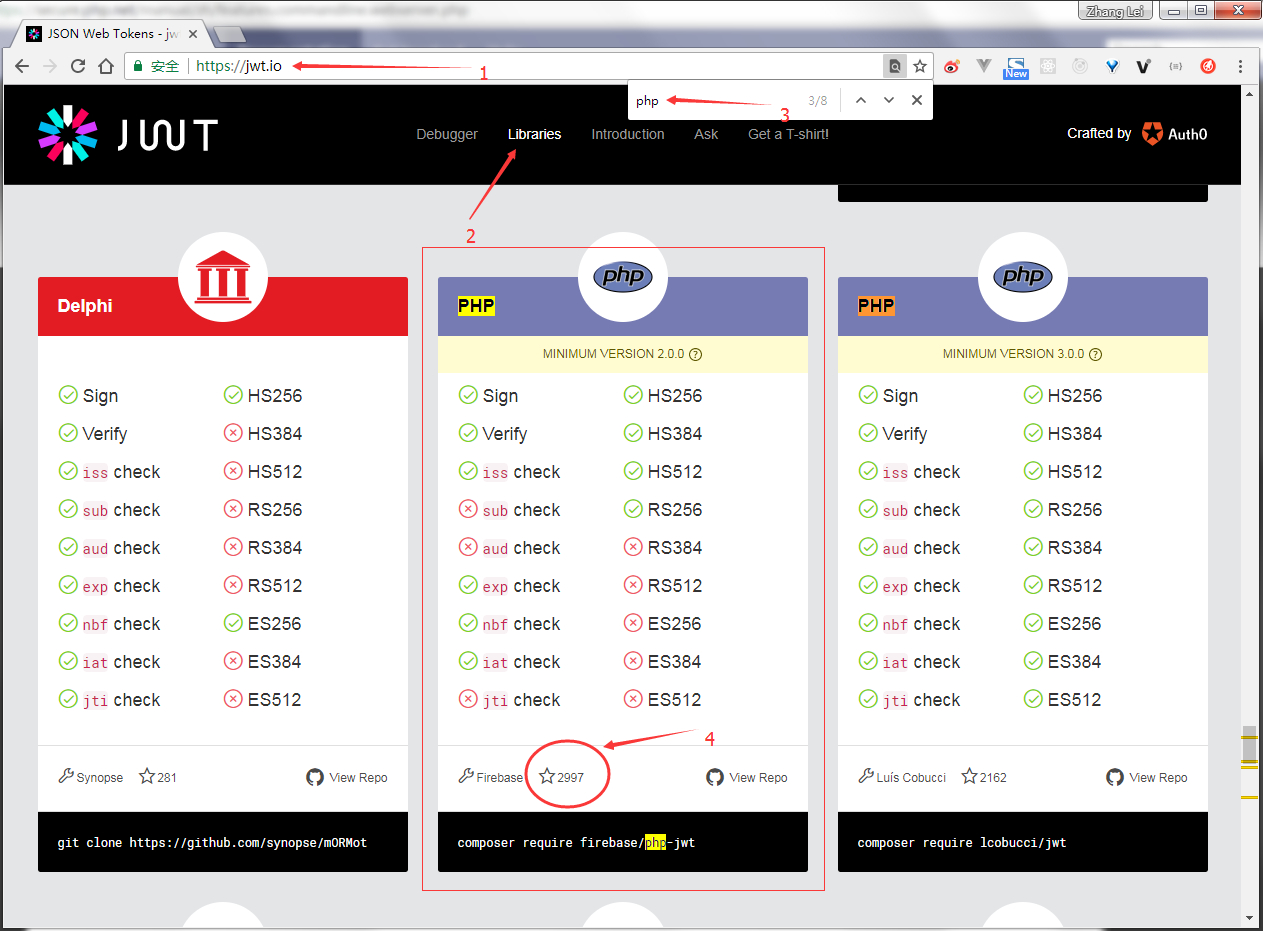
Task: Go back with the browser back arrow
Action: (x=21, y=66)
